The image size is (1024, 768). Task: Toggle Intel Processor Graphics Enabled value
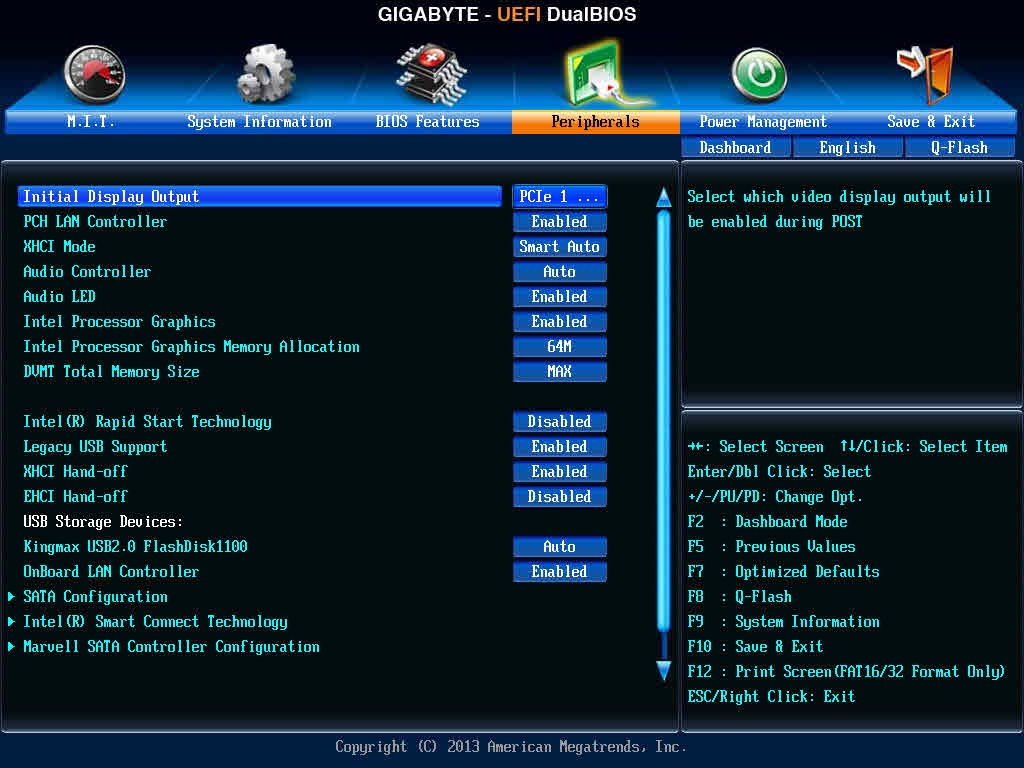click(560, 322)
